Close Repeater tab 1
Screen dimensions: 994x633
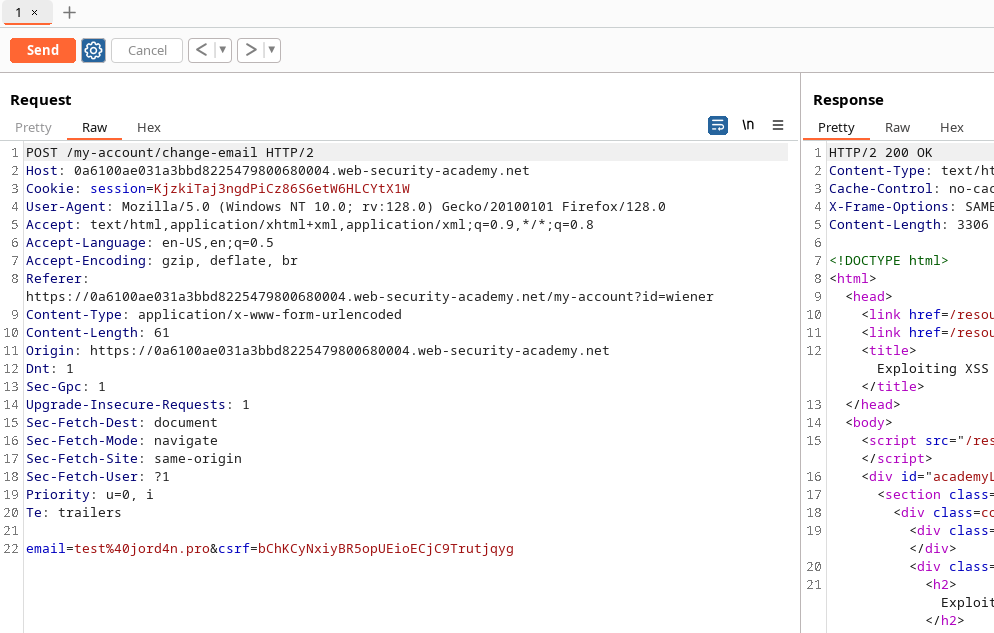click(35, 13)
